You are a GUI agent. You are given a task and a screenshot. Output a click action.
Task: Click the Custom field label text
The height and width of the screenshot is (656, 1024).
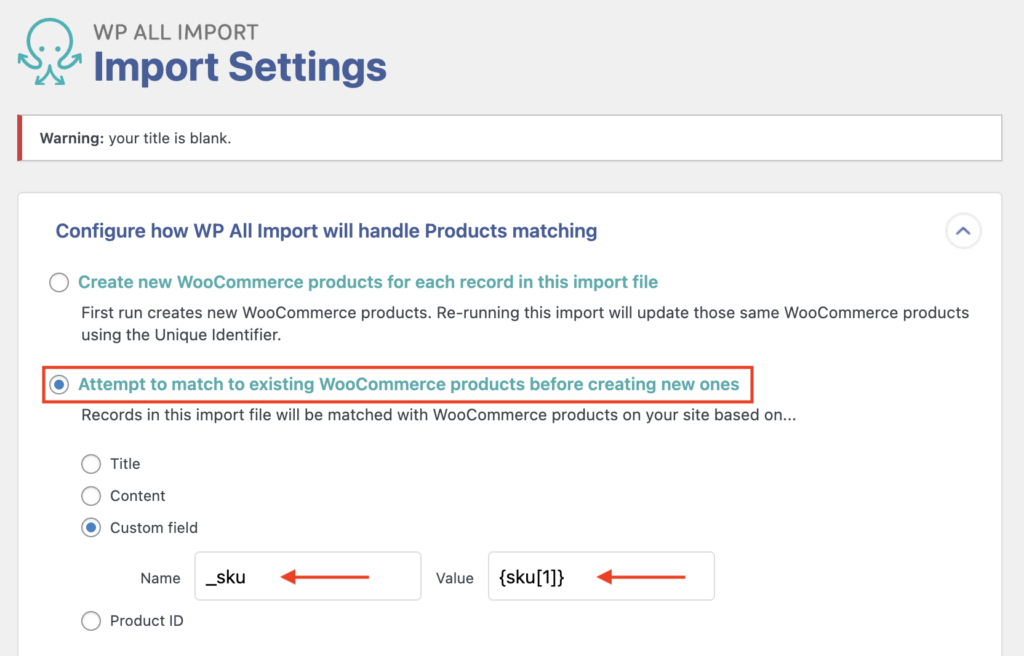153,527
